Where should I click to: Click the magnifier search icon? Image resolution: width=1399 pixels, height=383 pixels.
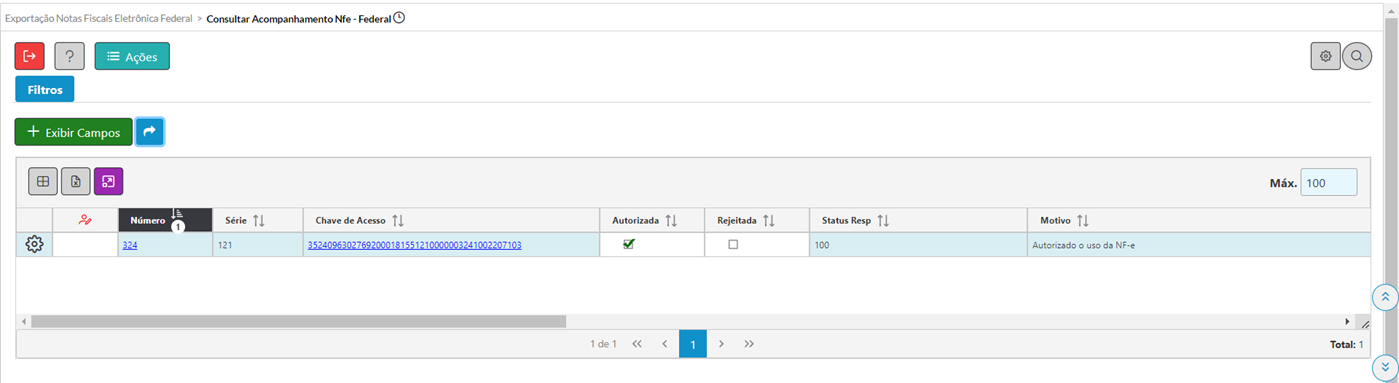coord(1357,56)
